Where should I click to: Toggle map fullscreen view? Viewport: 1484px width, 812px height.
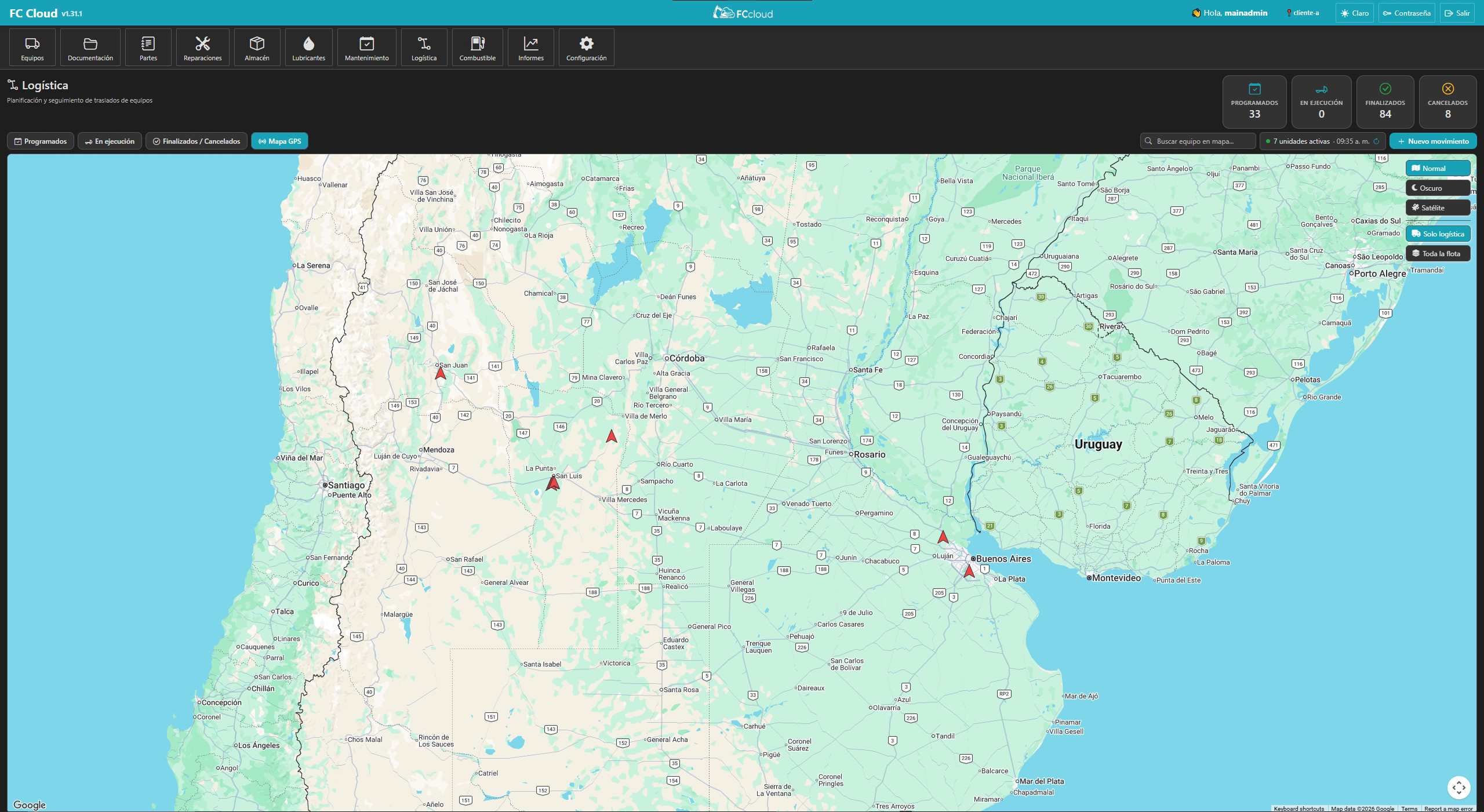(1459, 787)
